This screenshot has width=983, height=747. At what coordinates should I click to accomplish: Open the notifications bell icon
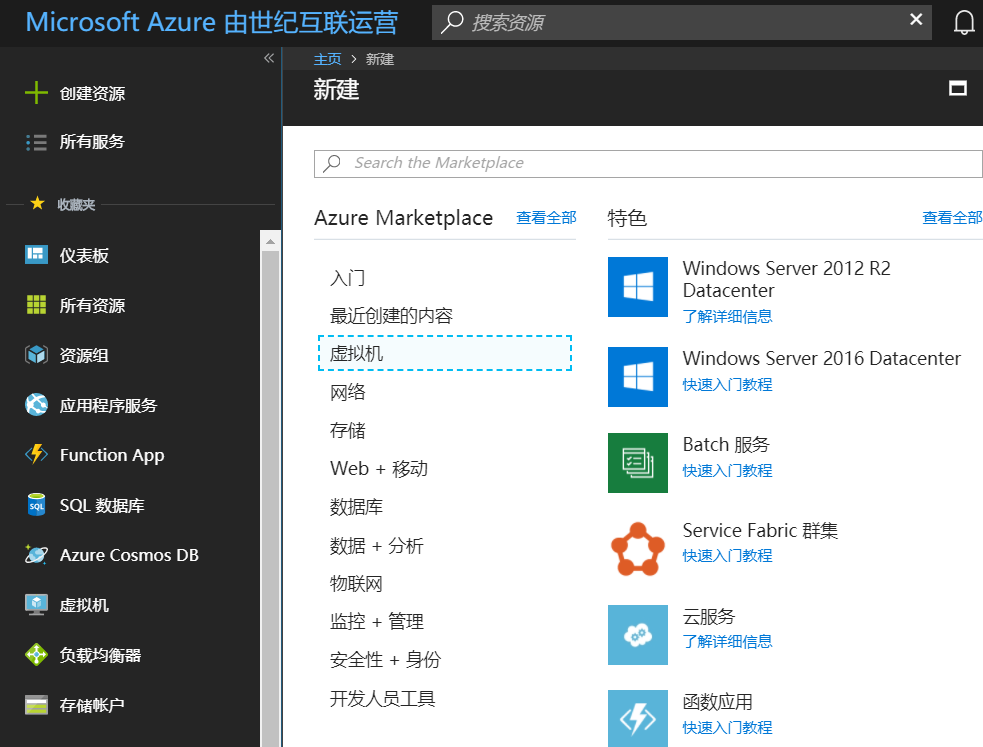tap(964, 23)
